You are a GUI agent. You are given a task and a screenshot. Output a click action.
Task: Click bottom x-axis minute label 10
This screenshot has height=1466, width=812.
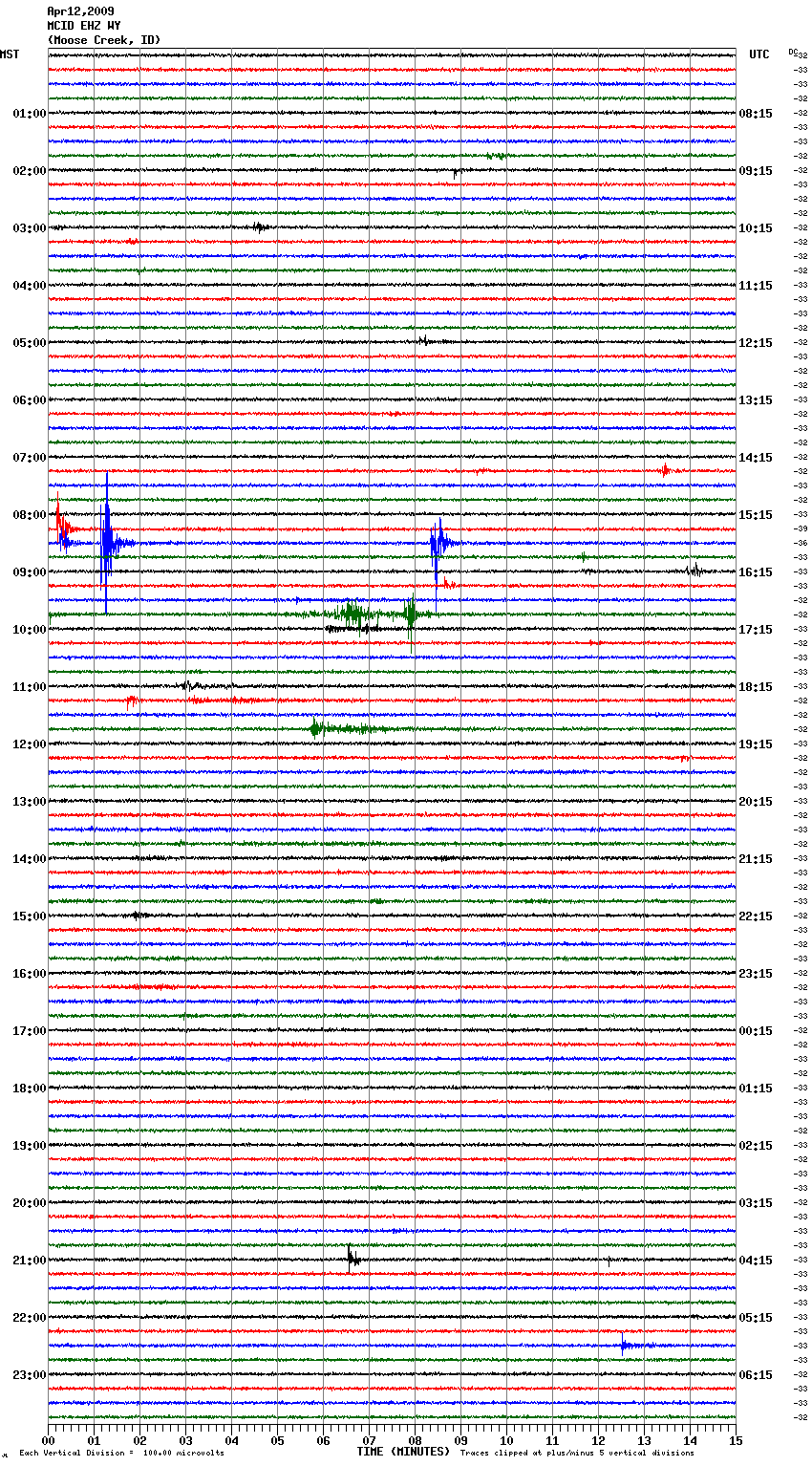click(507, 1440)
